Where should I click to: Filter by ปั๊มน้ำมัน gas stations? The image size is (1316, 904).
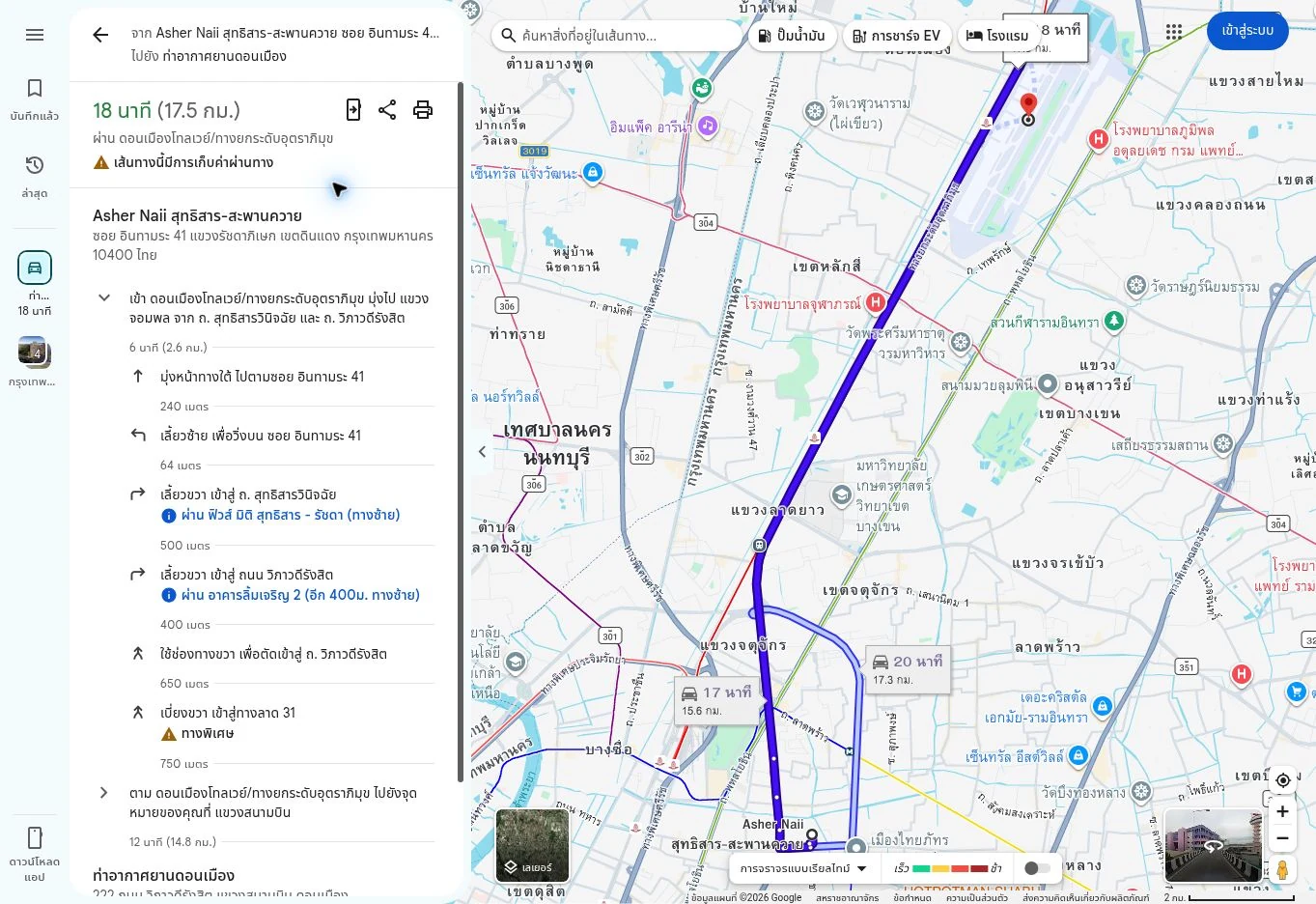(791, 36)
